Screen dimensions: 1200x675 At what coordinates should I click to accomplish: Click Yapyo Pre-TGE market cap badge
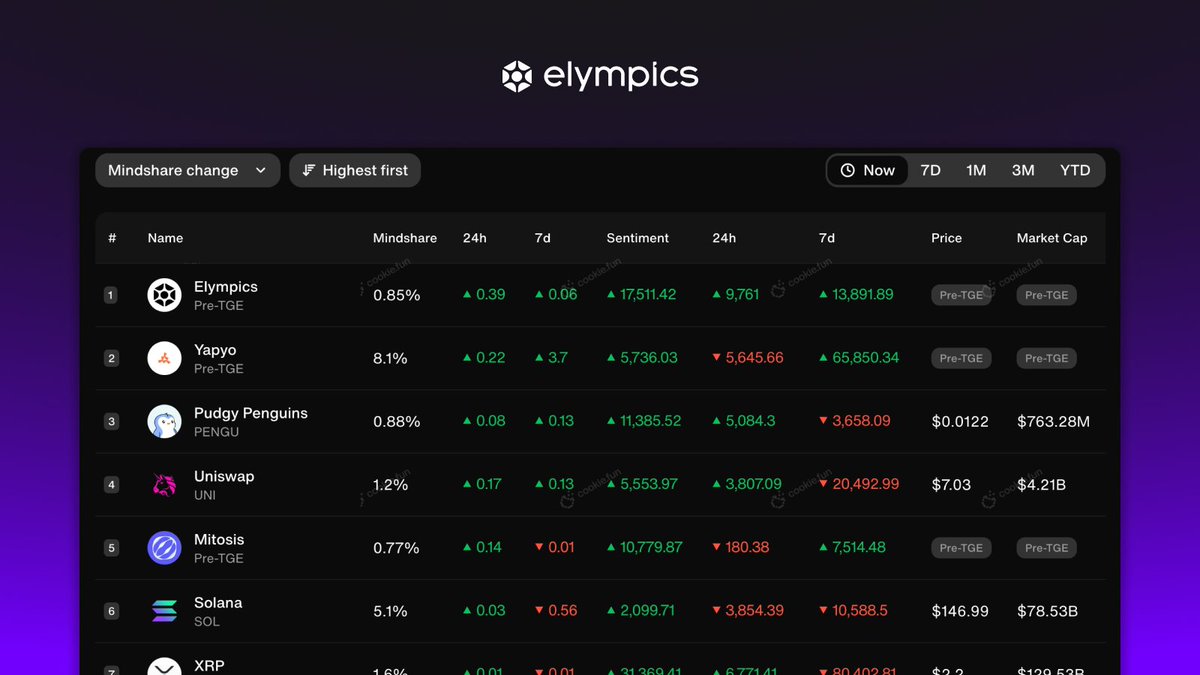coord(1047,358)
